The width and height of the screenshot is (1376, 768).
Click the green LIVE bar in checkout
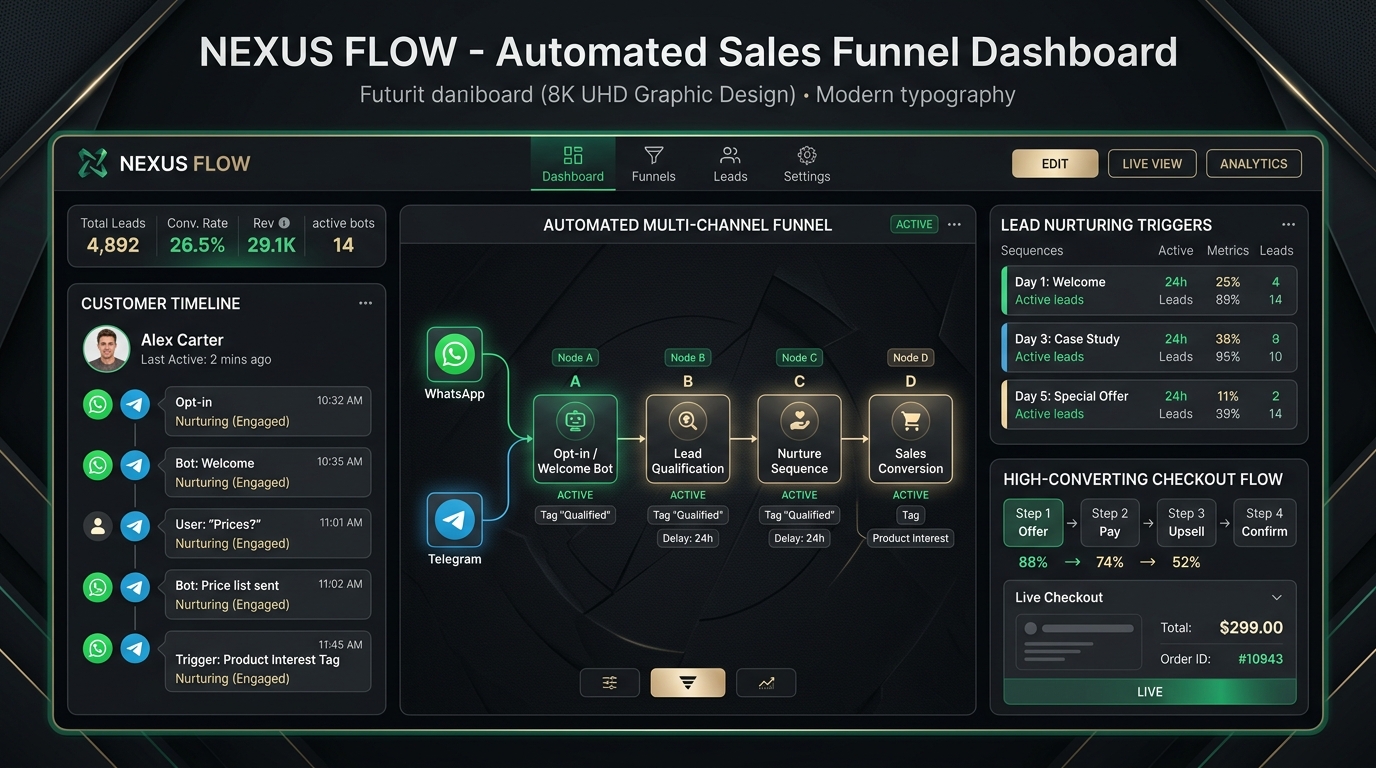click(x=1150, y=692)
